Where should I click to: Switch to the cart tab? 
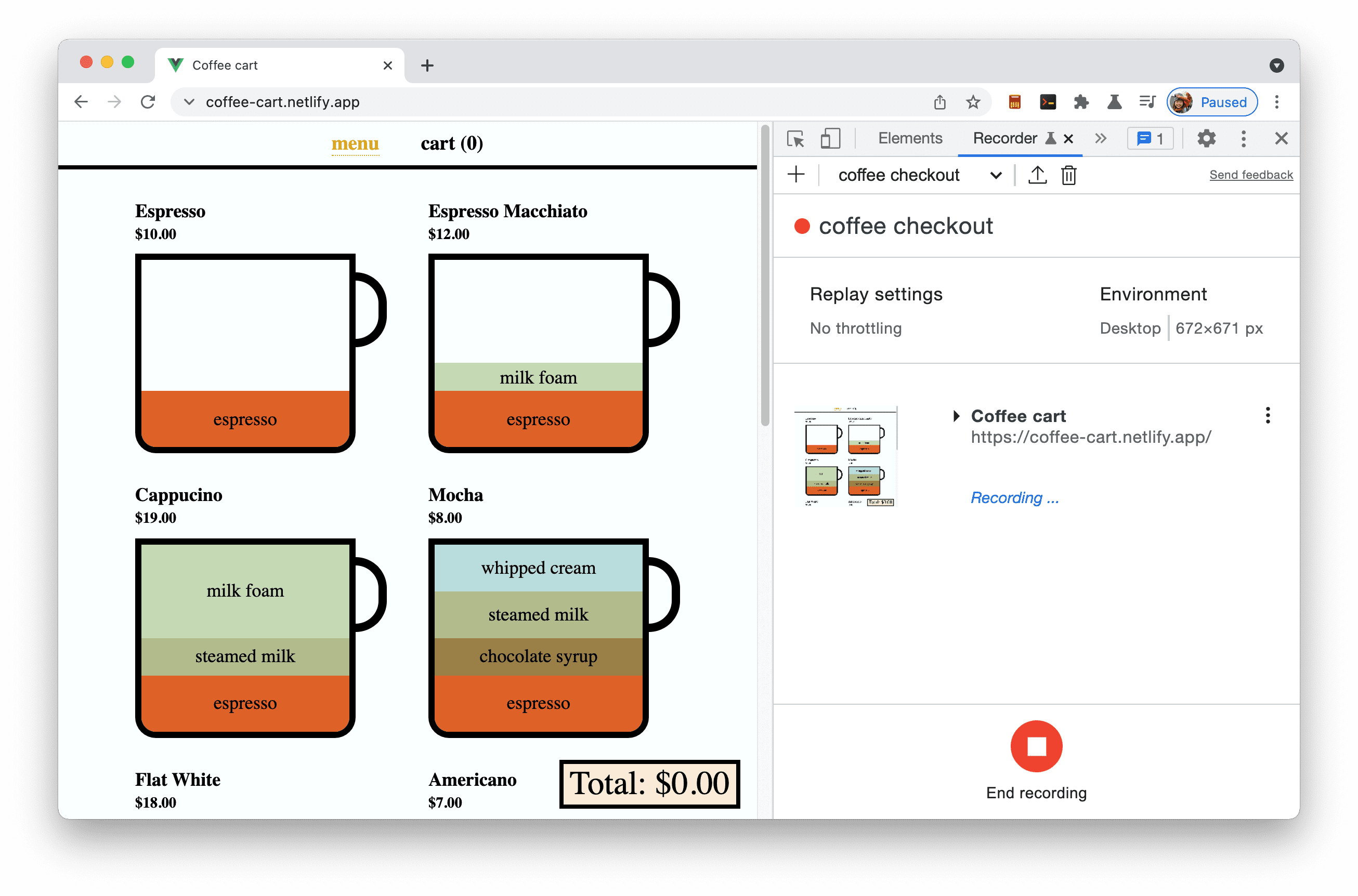[x=449, y=143]
